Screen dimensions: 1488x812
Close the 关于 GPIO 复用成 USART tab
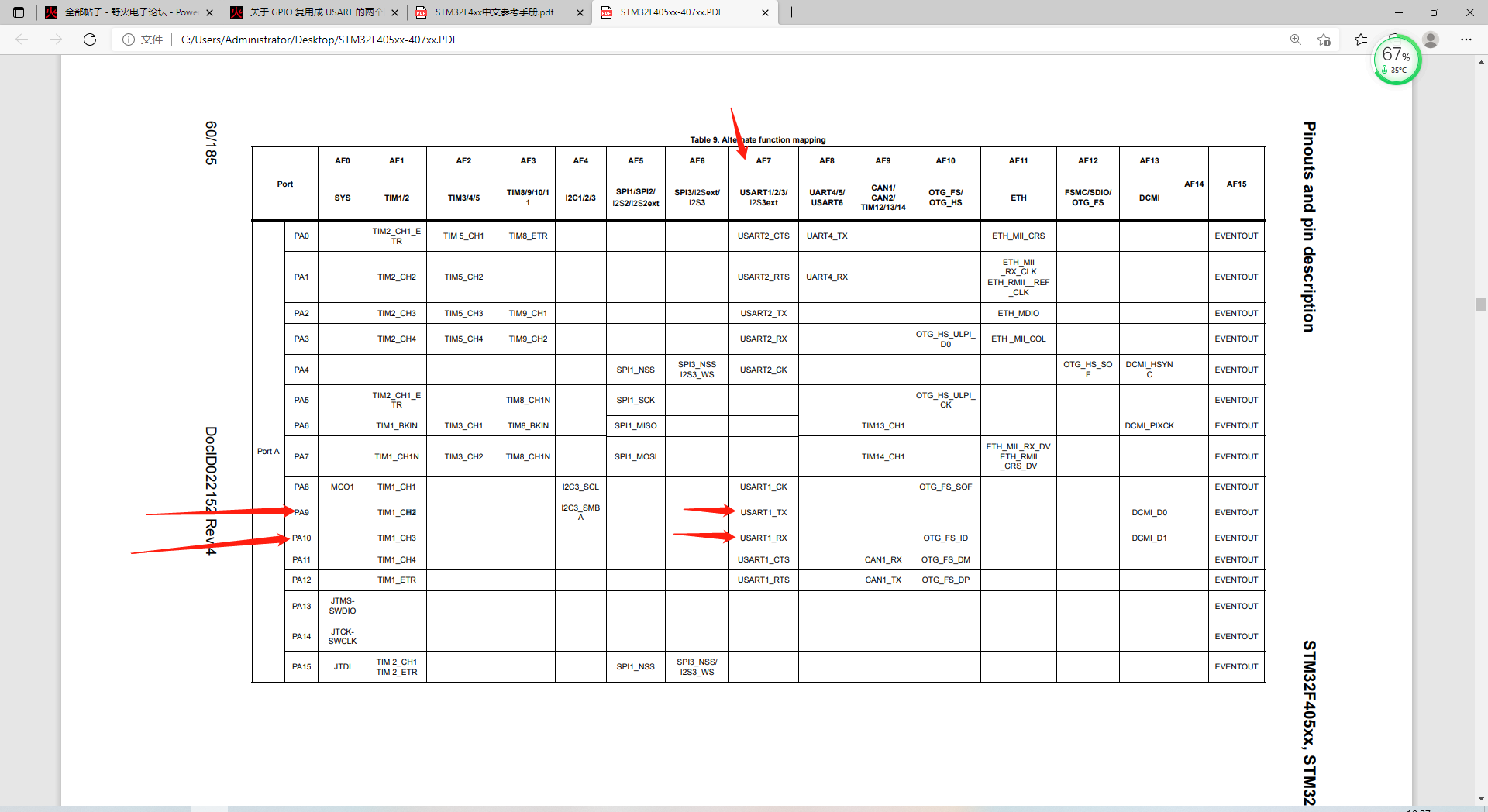click(395, 12)
